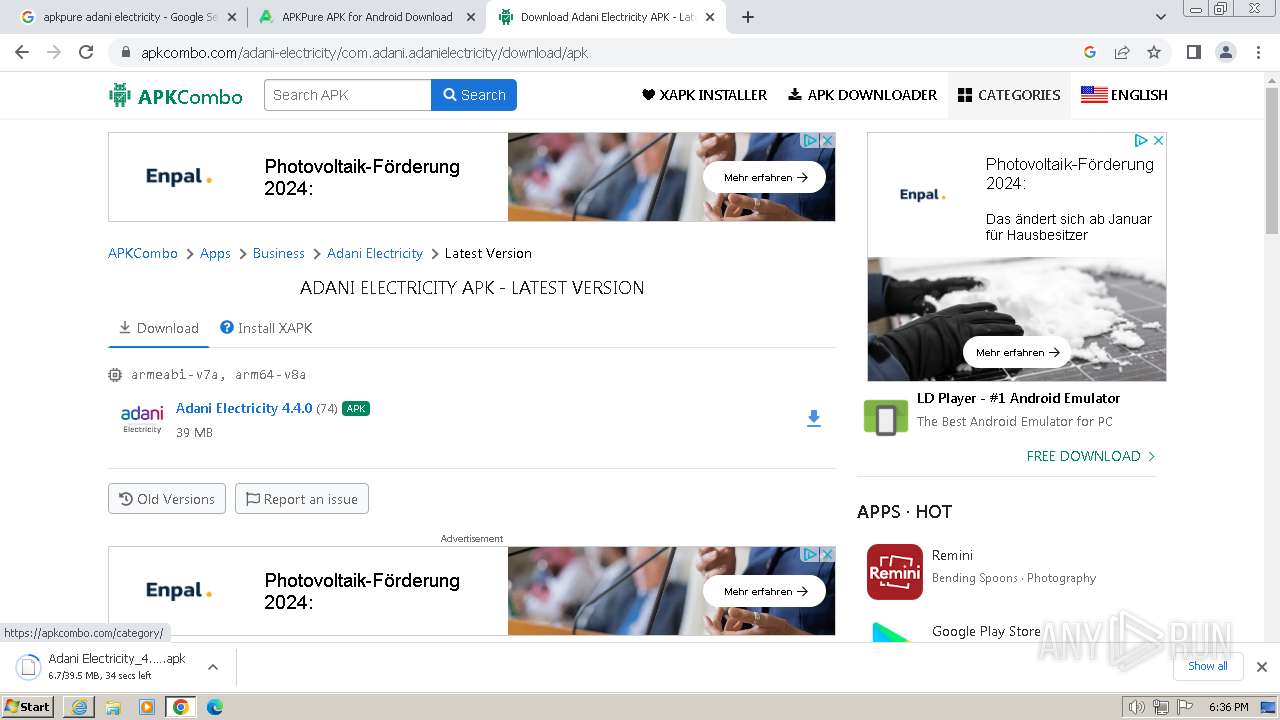Open the media player taskbar icon
1280x720 pixels.
[x=147, y=707]
